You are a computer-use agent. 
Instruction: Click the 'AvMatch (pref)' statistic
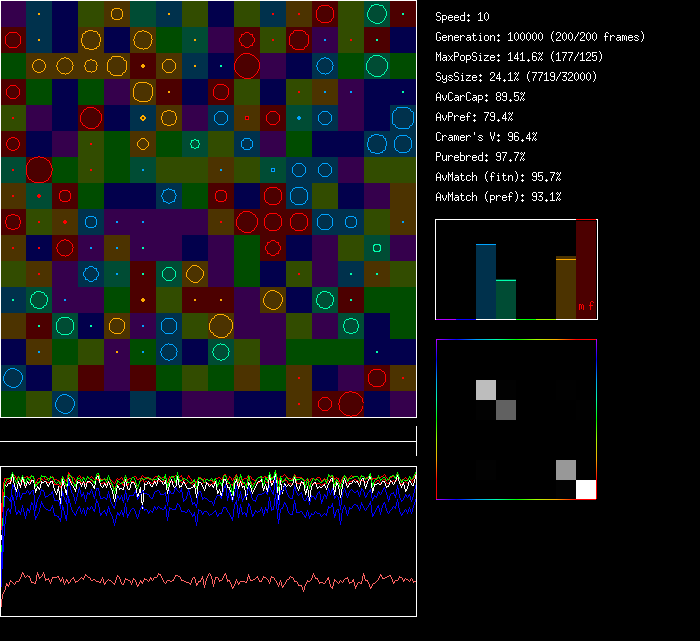pyautogui.click(x=498, y=197)
